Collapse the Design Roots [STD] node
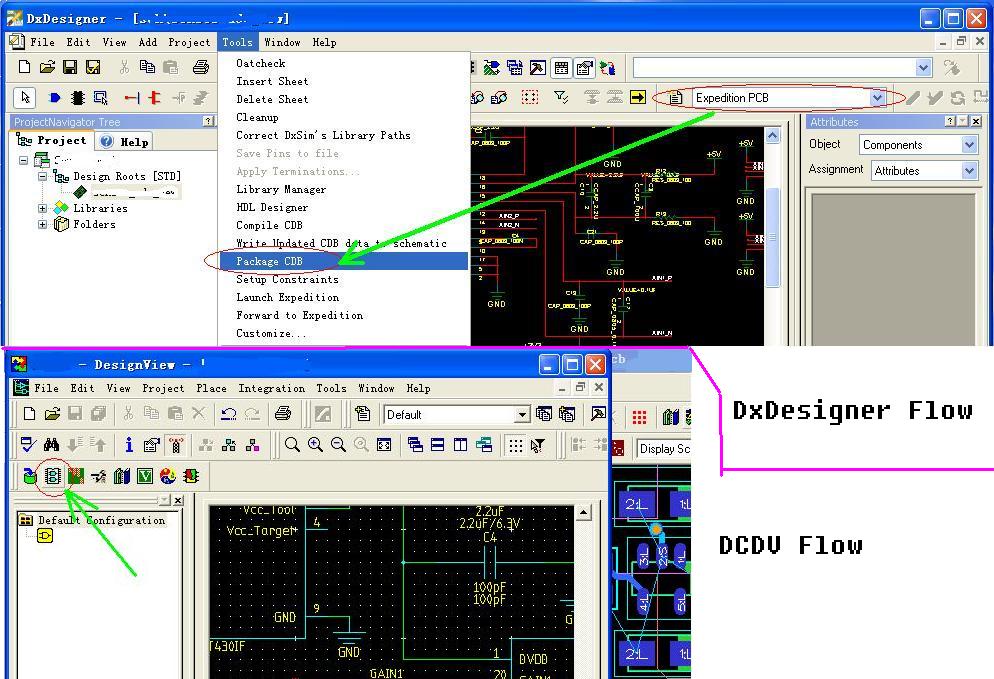 click(42, 176)
